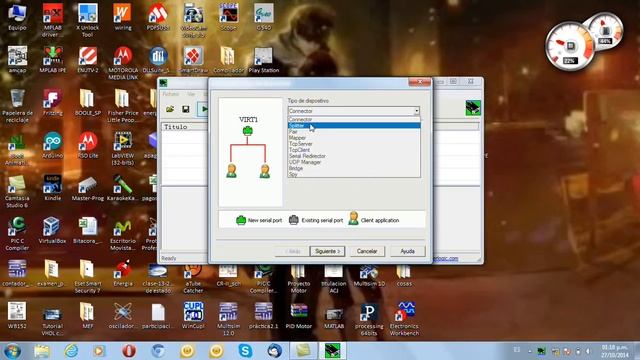This screenshot has width=640, height=360.
Task: Open the X Unlock Tool shortcut
Action: (87, 20)
